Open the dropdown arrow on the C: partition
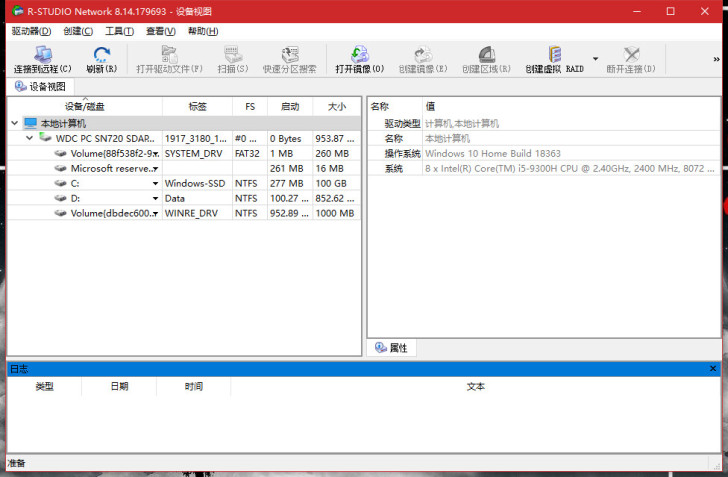The image size is (728, 477). click(155, 184)
